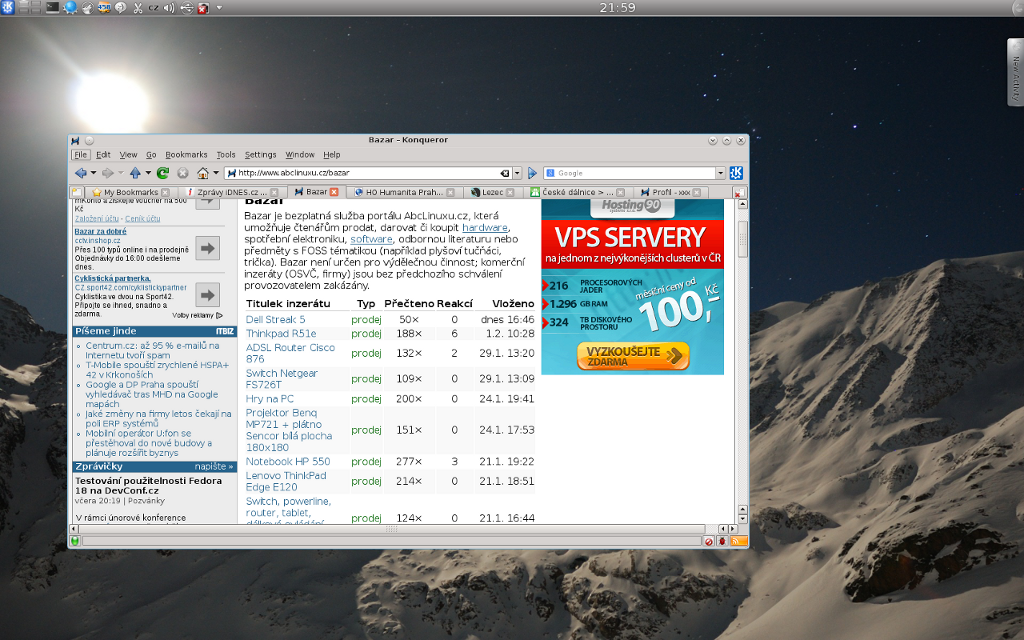
Task: Open the Thinkpad R51e listing
Action: 281,334
